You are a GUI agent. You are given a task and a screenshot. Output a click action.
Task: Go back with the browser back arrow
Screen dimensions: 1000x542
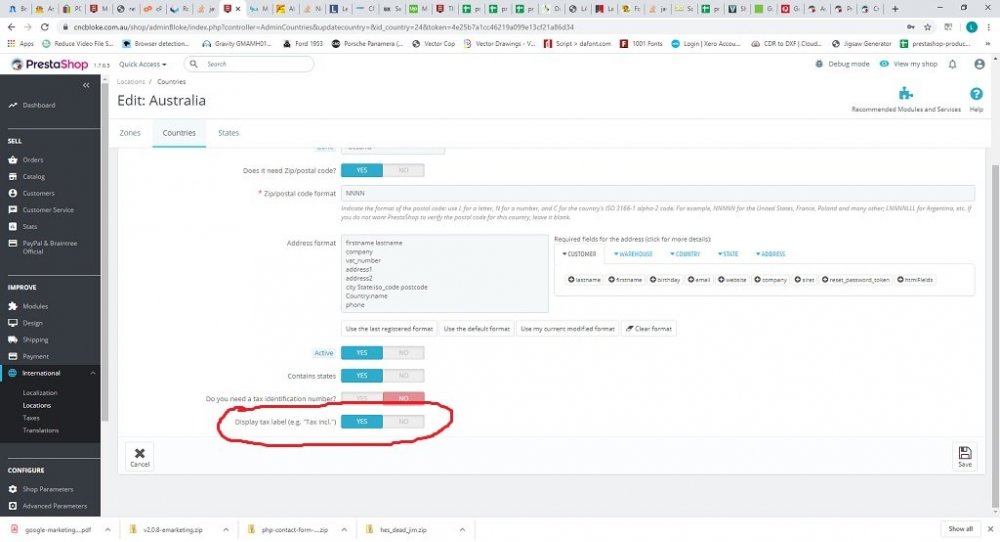point(11,27)
